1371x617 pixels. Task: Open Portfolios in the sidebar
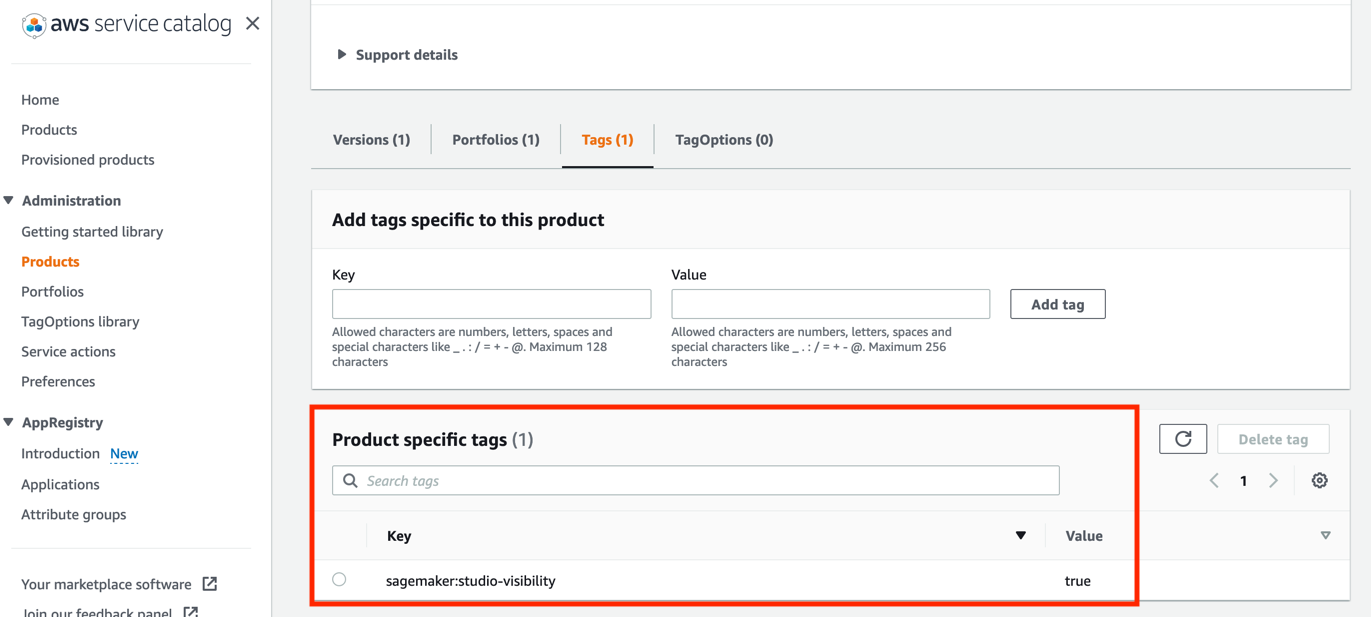[x=52, y=292]
